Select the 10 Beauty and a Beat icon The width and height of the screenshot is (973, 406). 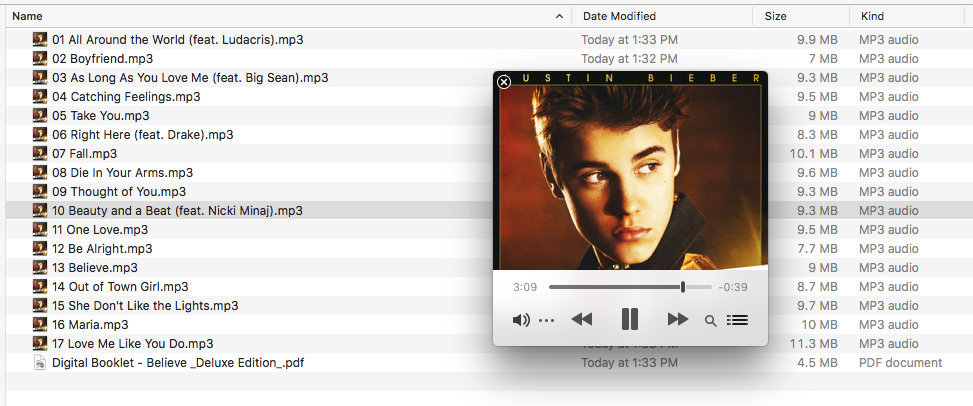pos(40,210)
